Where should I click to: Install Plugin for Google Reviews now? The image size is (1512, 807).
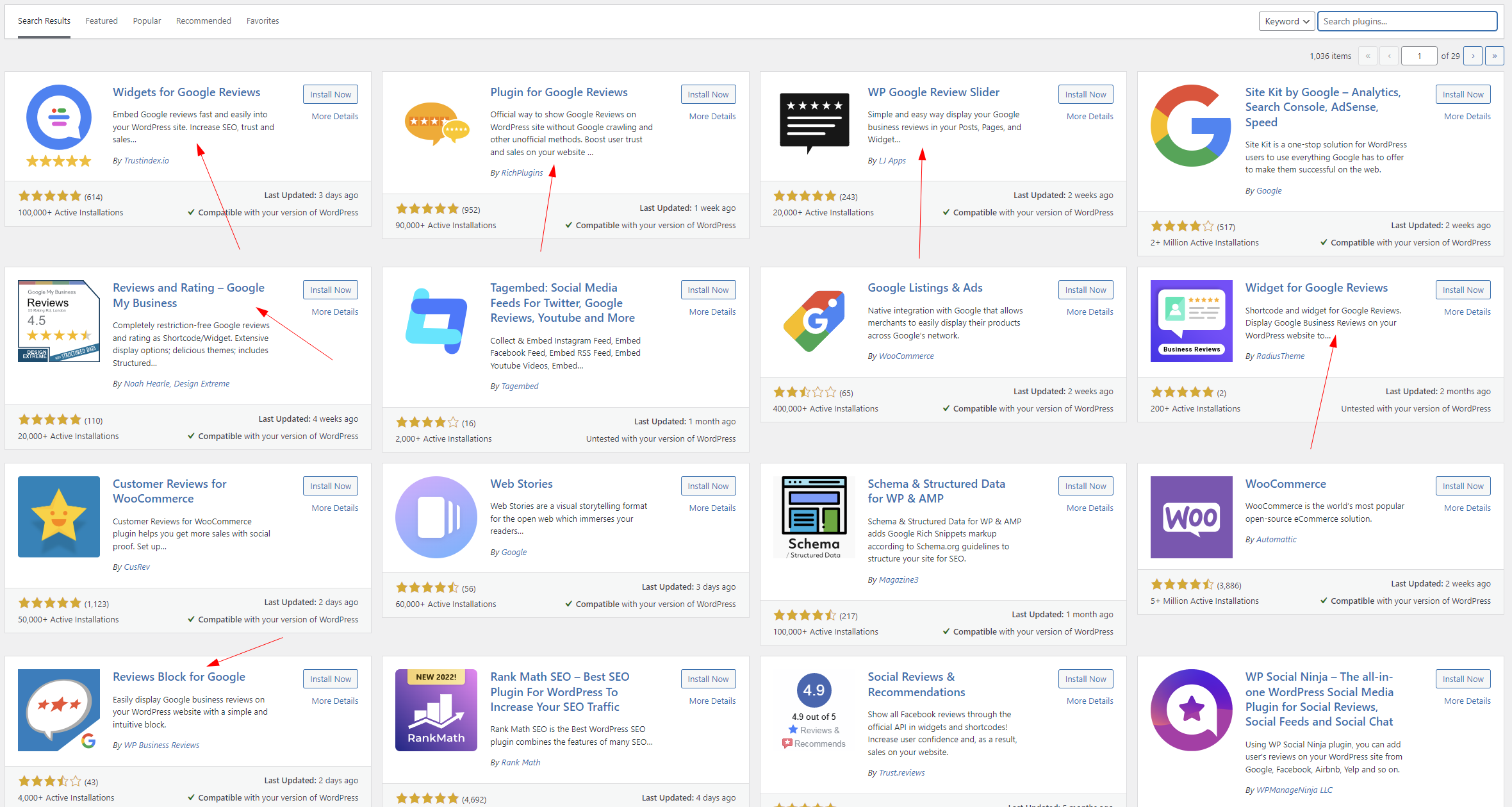(x=708, y=94)
